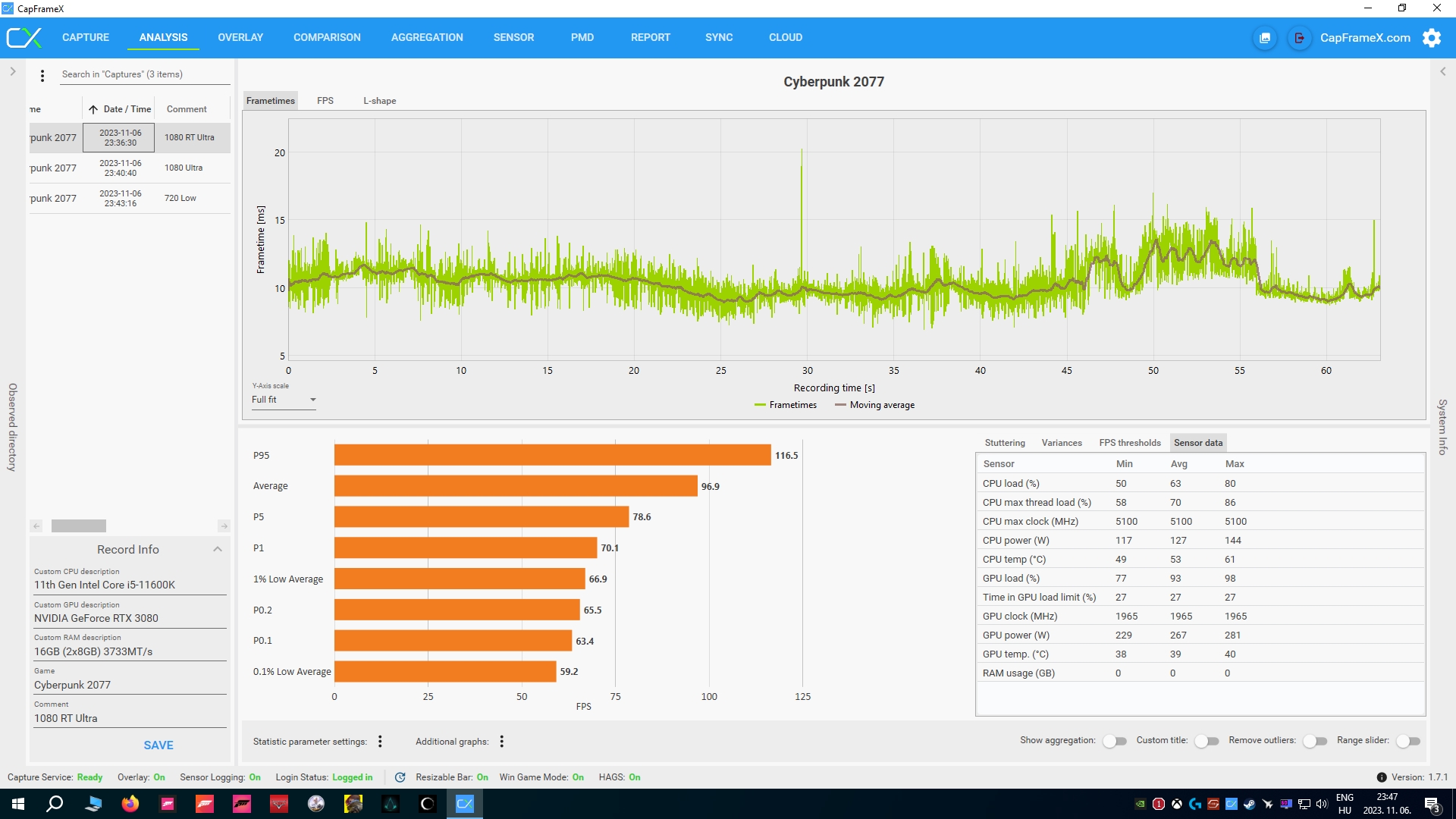Open the PMD tab
Screen dimensions: 1456x819
click(582, 37)
